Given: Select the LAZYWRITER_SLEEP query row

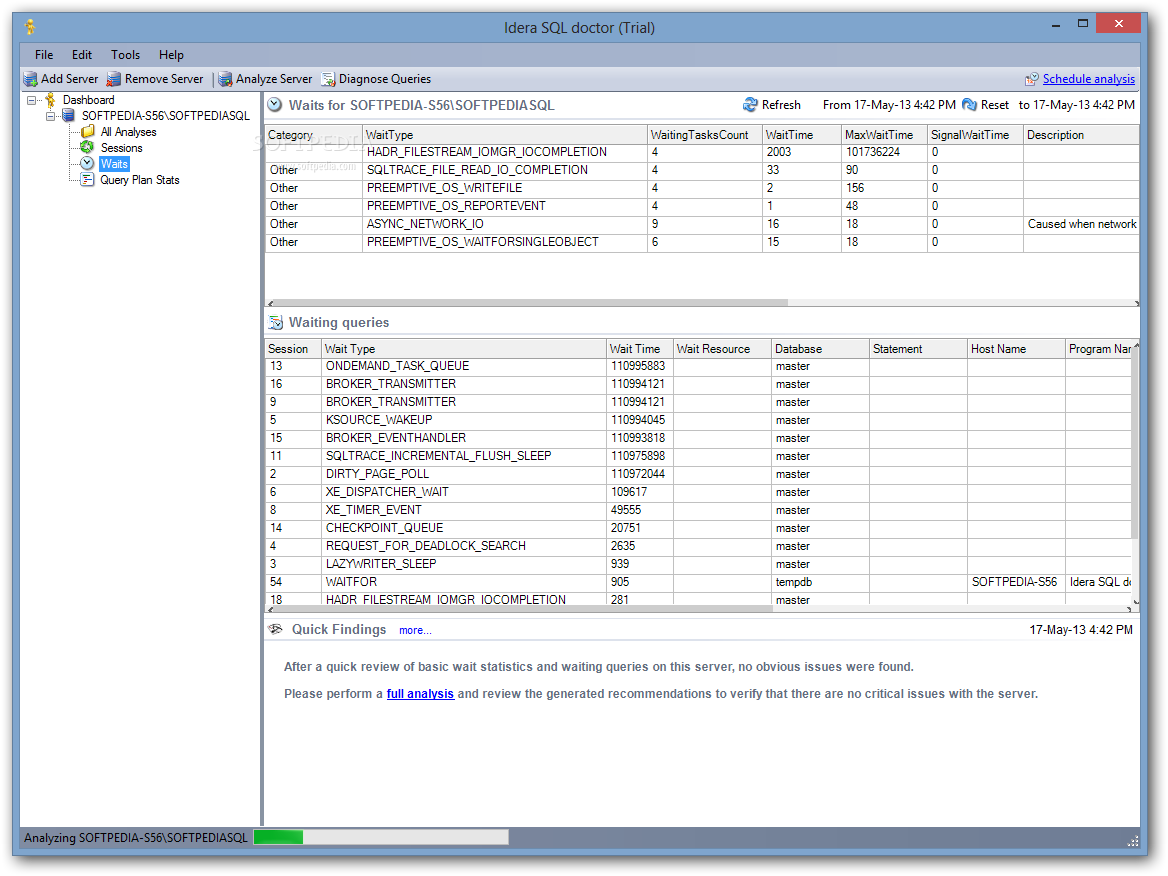Looking at the screenshot, I should (x=698, y=564).
